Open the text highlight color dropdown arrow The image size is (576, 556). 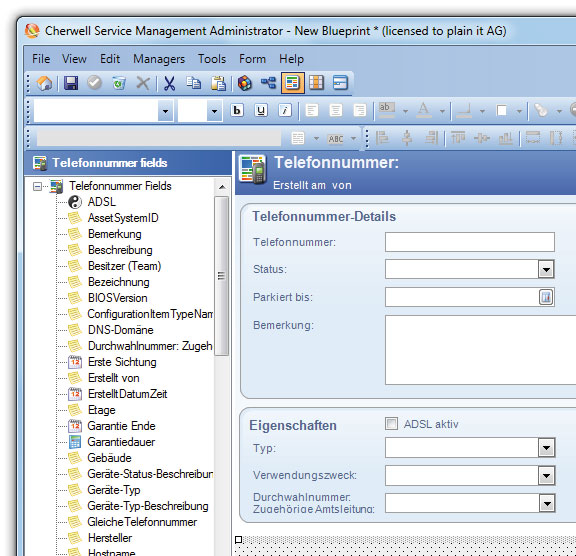[405, 111]
